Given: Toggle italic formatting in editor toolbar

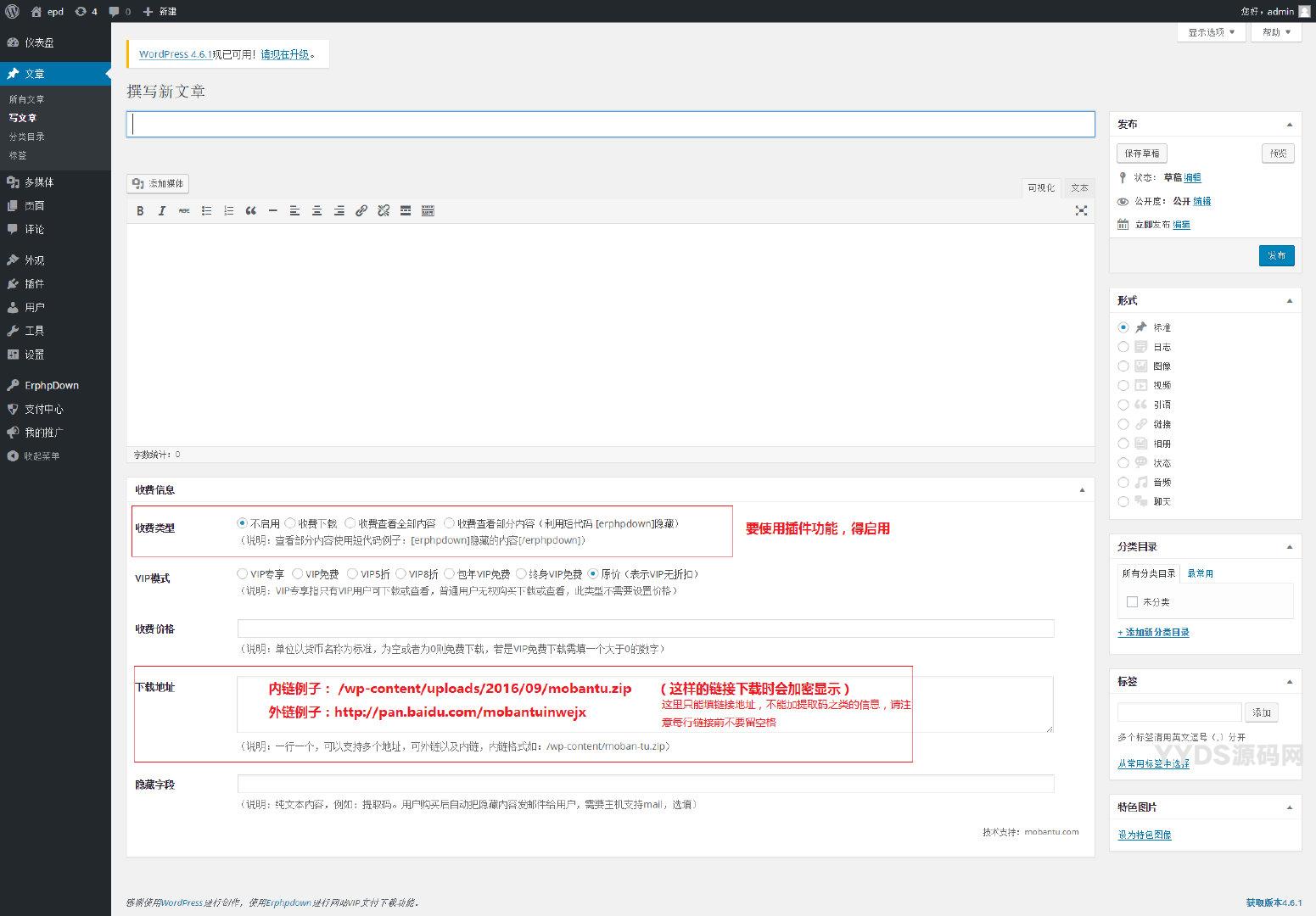Looking at the screenshot, I should [162, 211].
